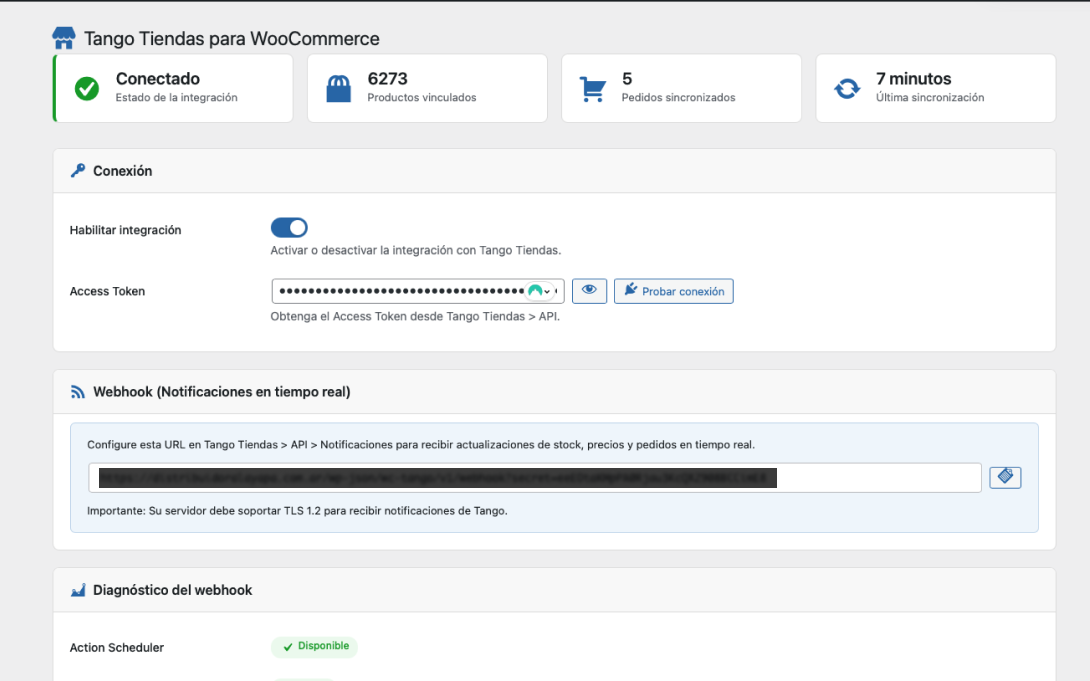
Task: Click the green Conectado checkmark icon
Action: (x=87, y=89)
